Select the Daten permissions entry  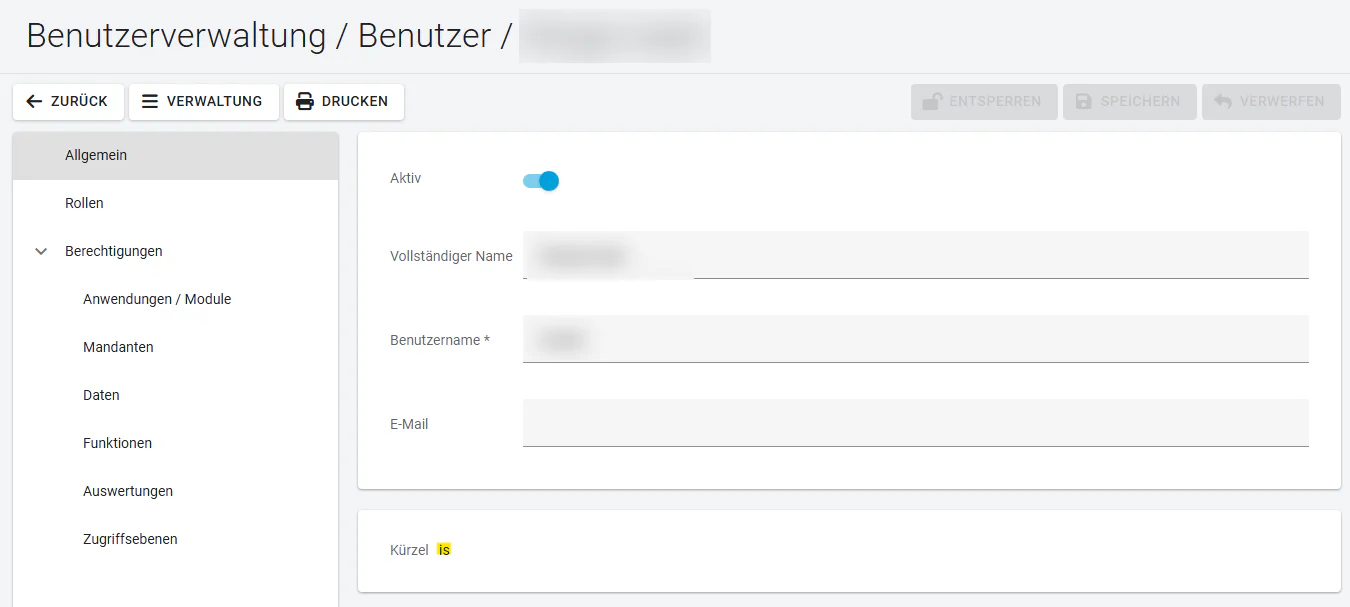tap(101, 396)
